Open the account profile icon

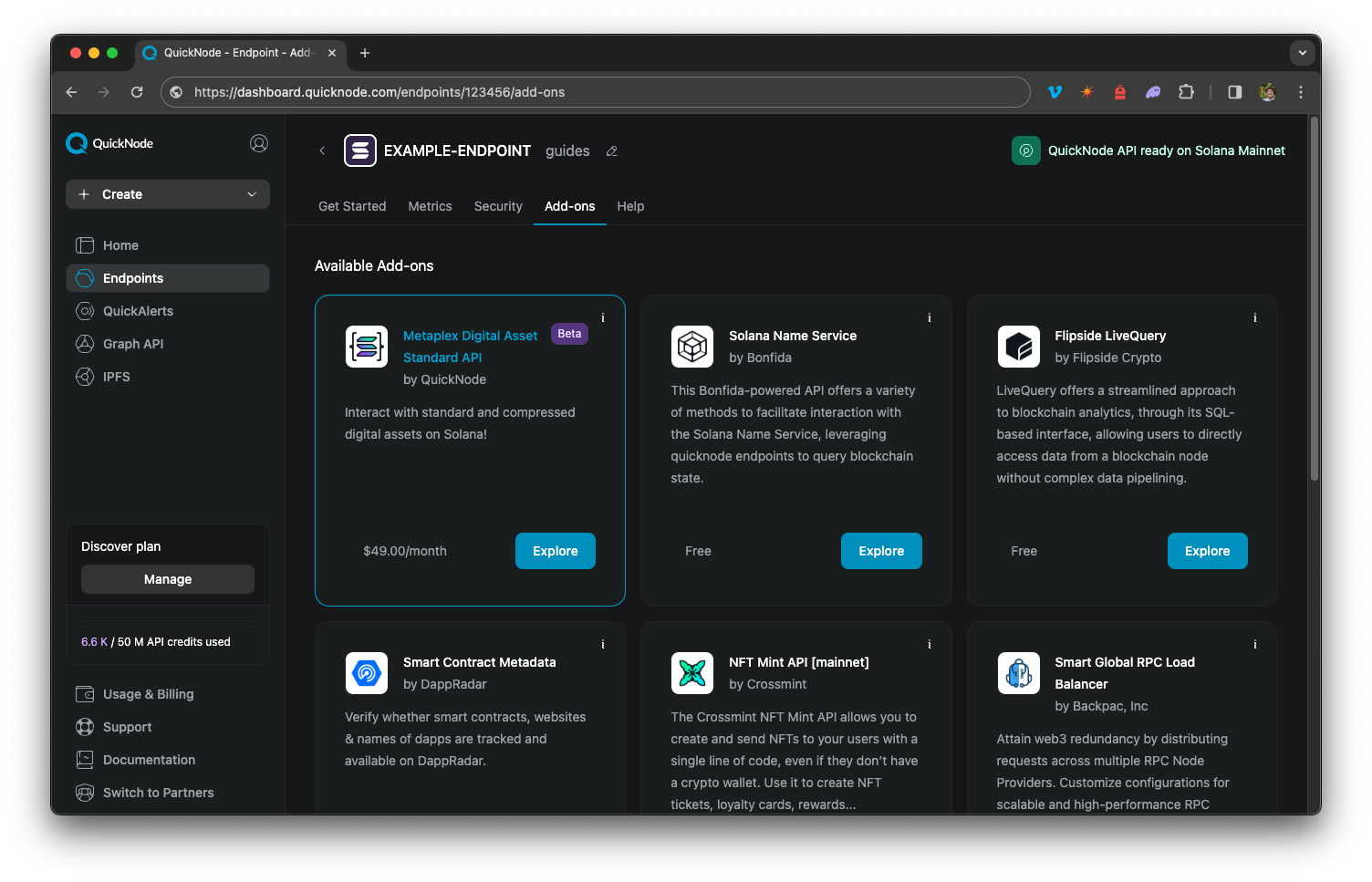coord(258,143)
